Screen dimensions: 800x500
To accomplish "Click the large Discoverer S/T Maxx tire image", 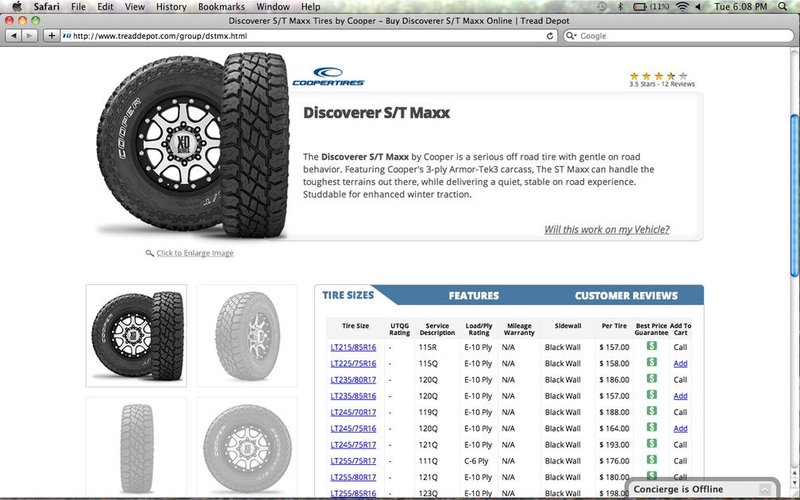I will 193,144.
